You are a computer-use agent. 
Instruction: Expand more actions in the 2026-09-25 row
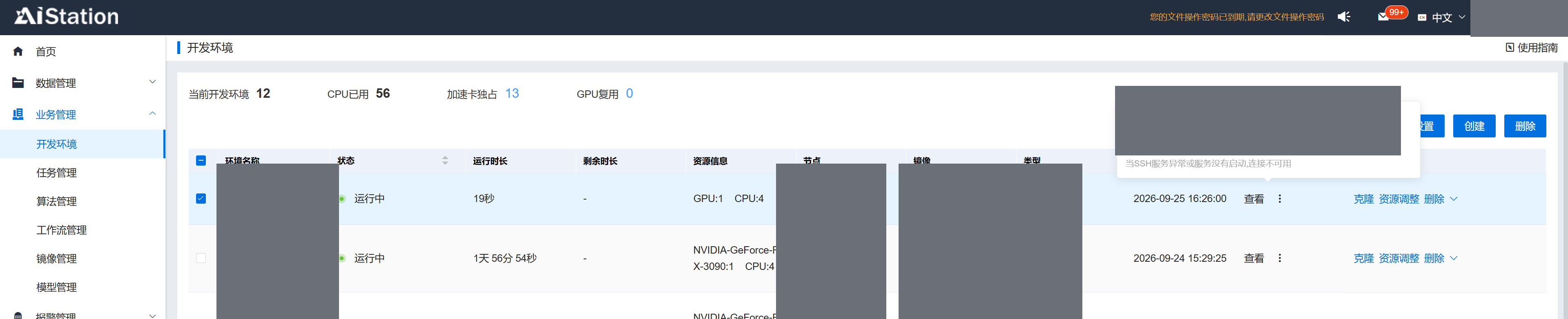coord(1454,199)
